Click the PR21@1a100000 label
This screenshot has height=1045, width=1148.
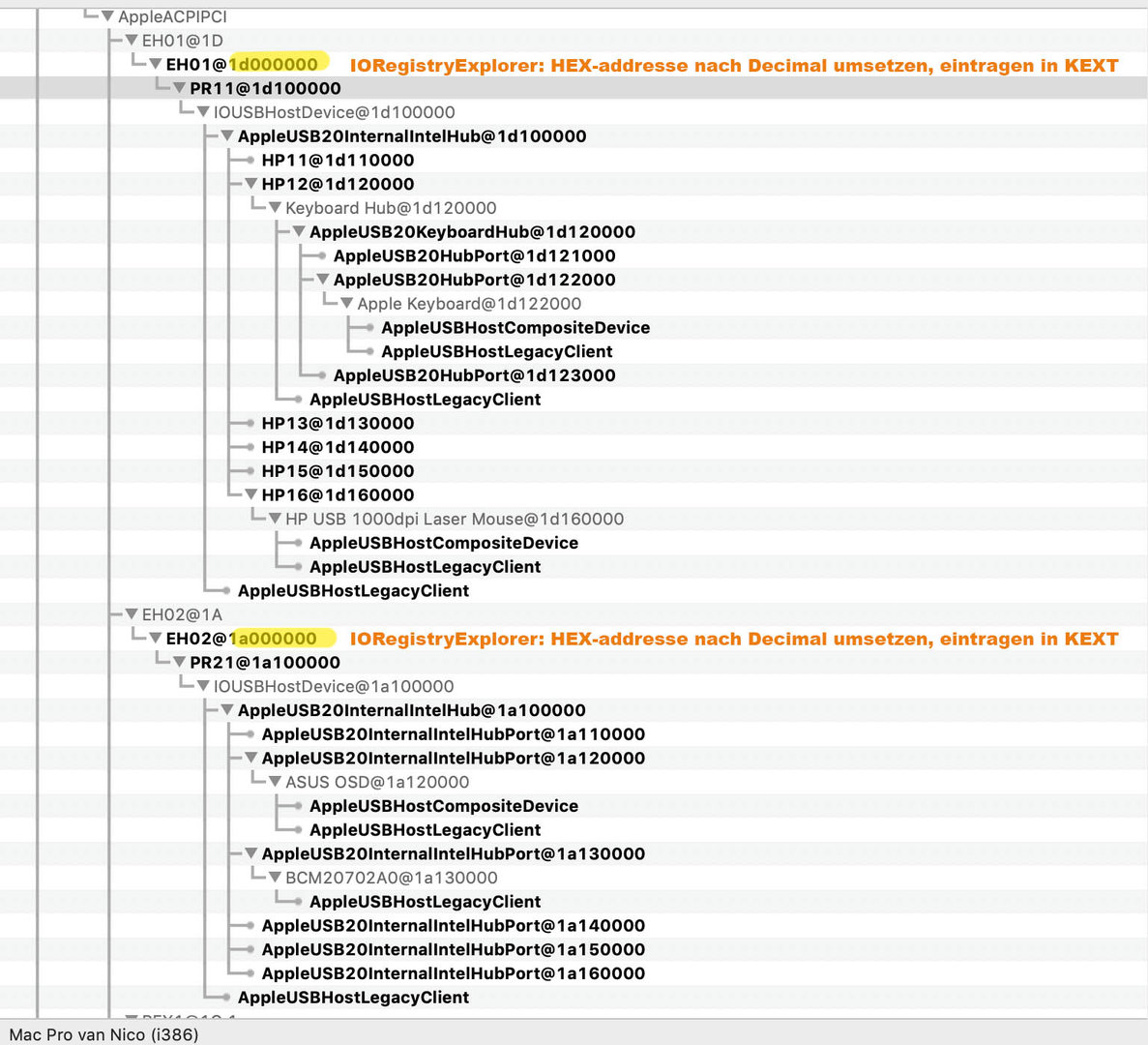coord(265,662)
